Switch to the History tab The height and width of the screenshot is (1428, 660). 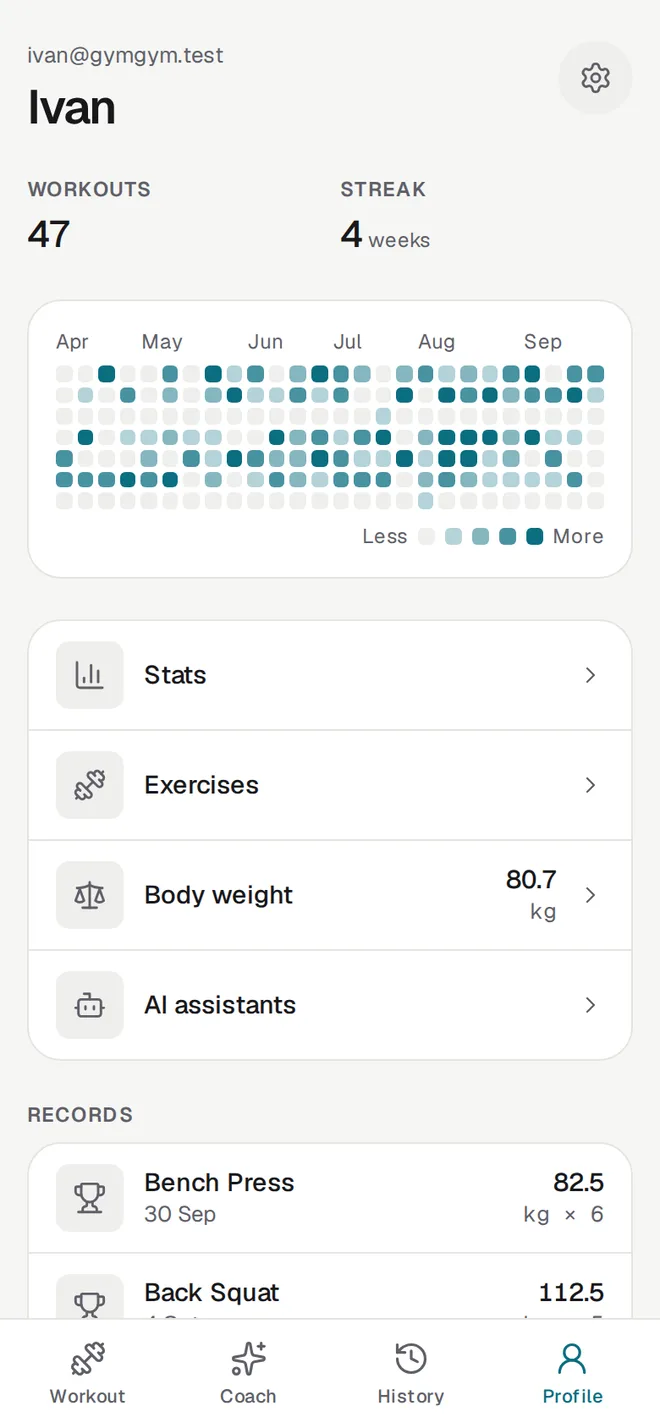[411, 1373]
